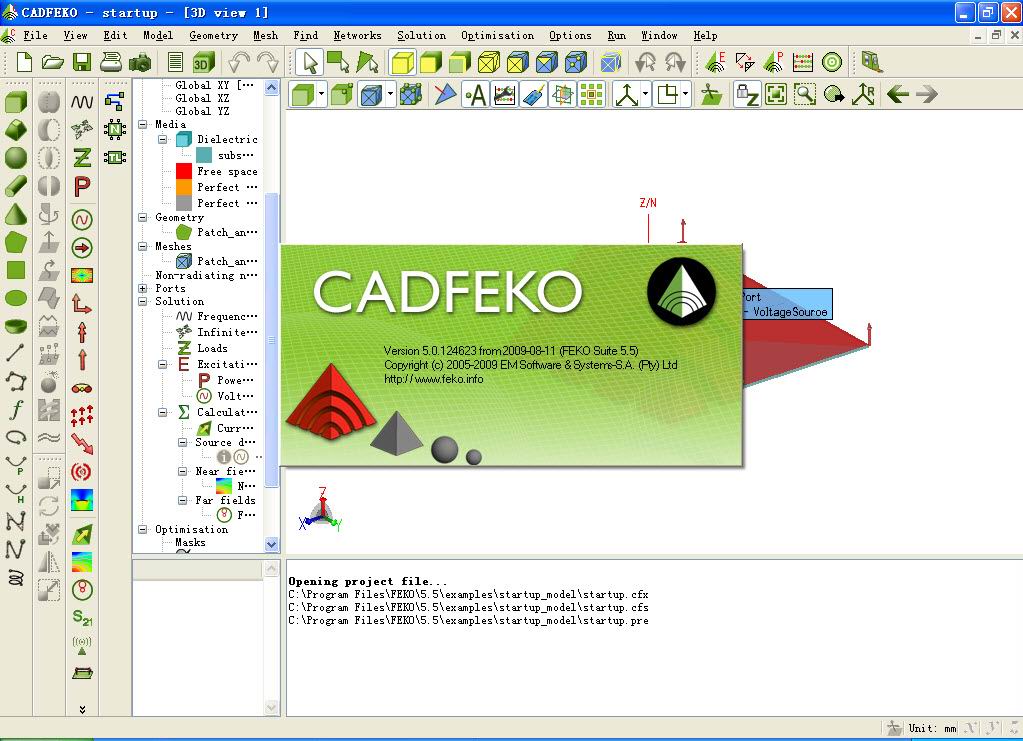The height and width of the screenshot is (741, 1023).
Task: Collapse the Geometry tree node
Action: [x=143, y=218]
